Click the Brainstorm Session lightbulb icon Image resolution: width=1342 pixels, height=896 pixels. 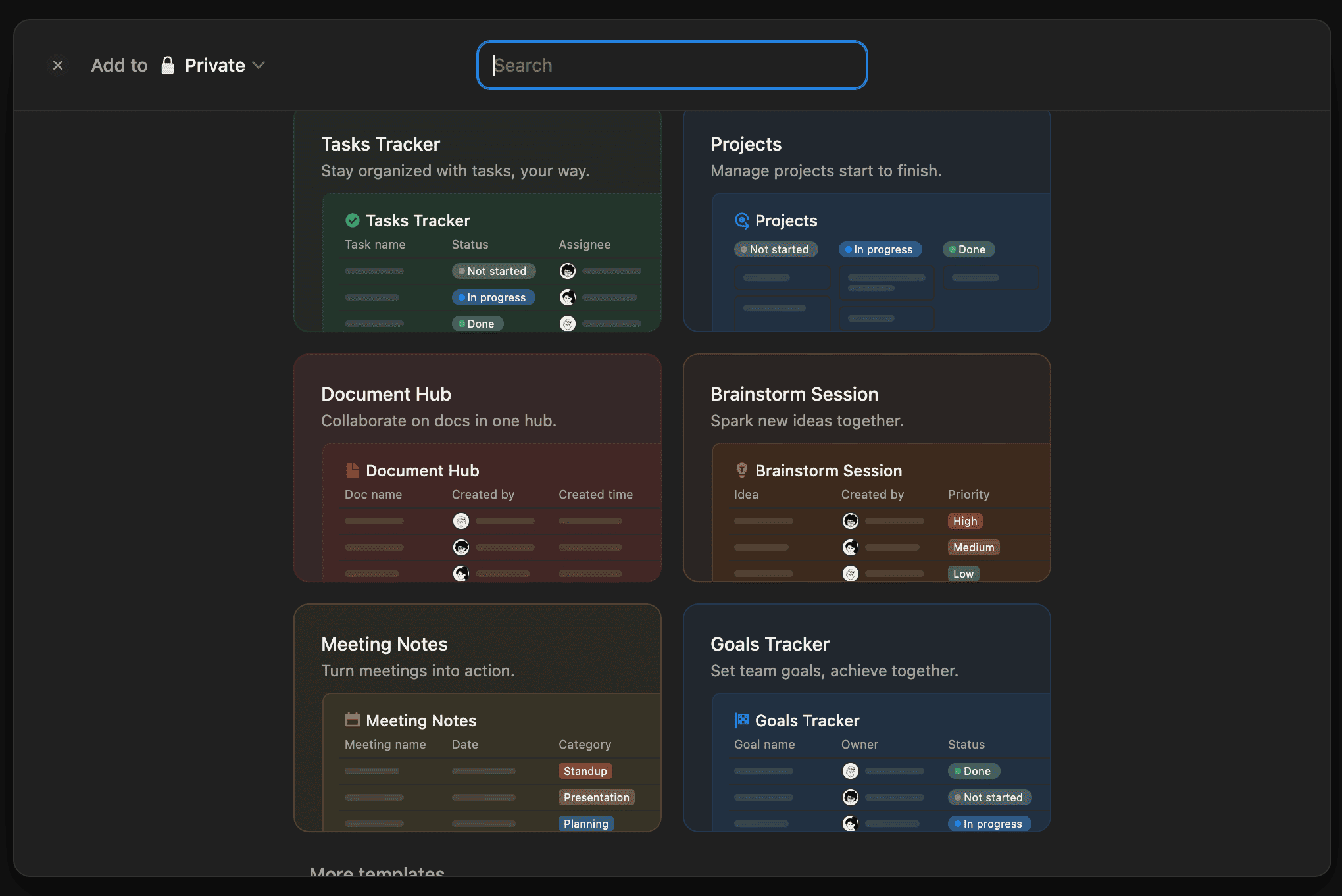(x=742, y=470)
